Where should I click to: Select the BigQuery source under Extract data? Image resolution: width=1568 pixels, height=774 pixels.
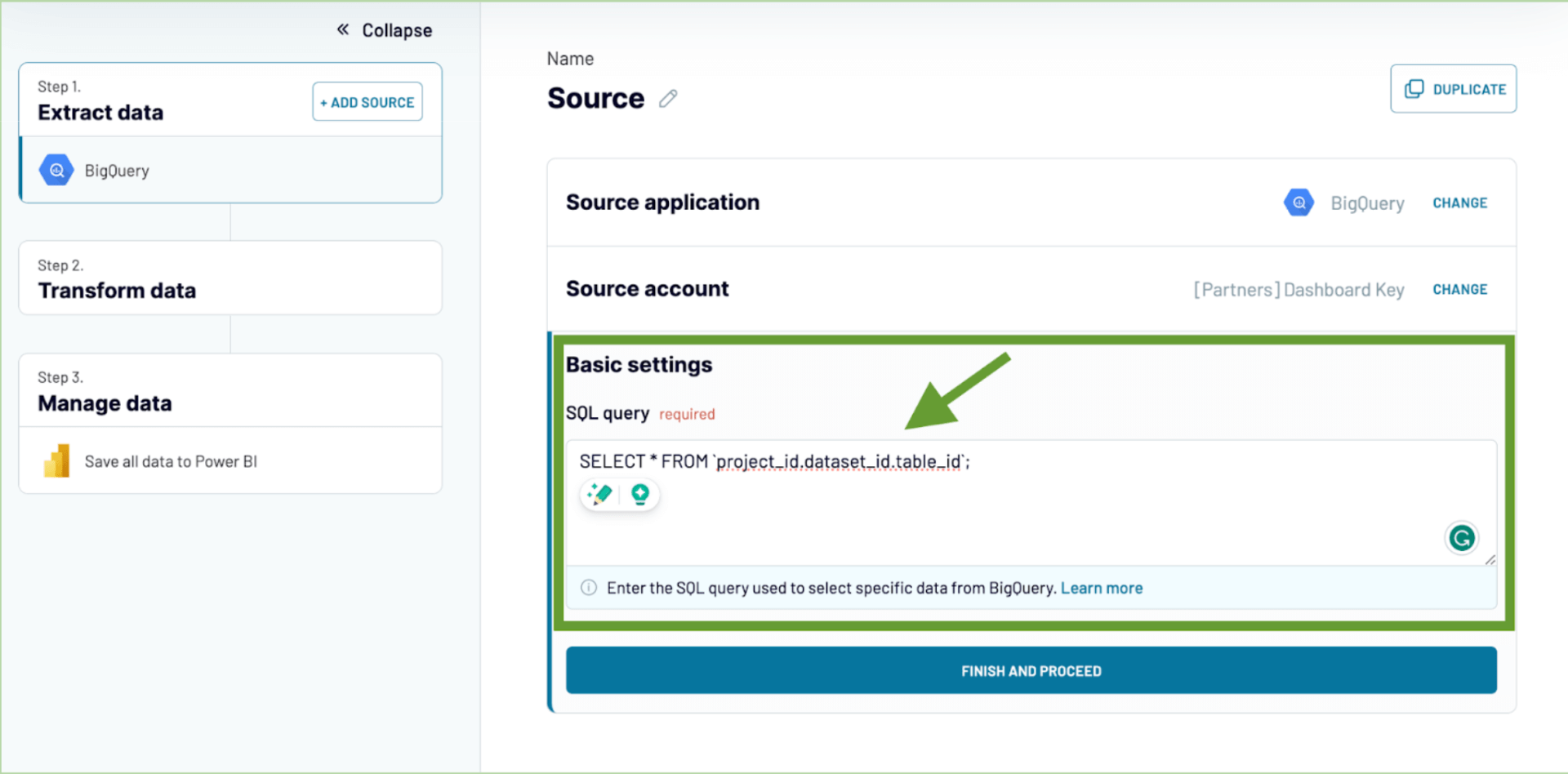click(116, 170)
